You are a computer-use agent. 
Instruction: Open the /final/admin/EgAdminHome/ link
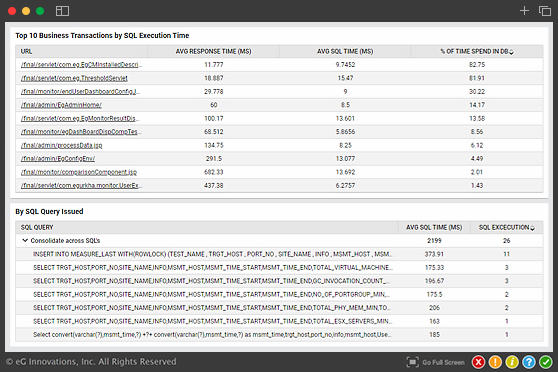[x=61, y=105]
